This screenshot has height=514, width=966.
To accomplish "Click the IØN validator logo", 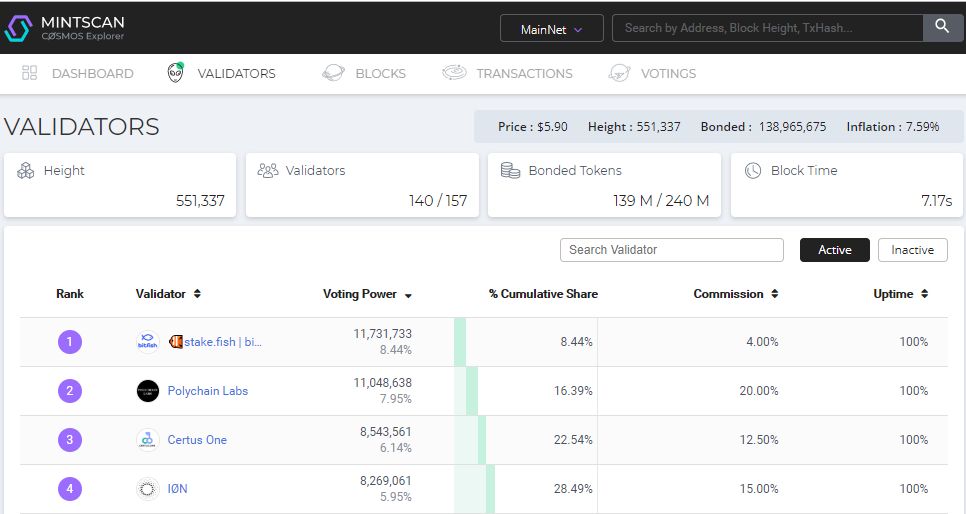I will coord(147,489).
